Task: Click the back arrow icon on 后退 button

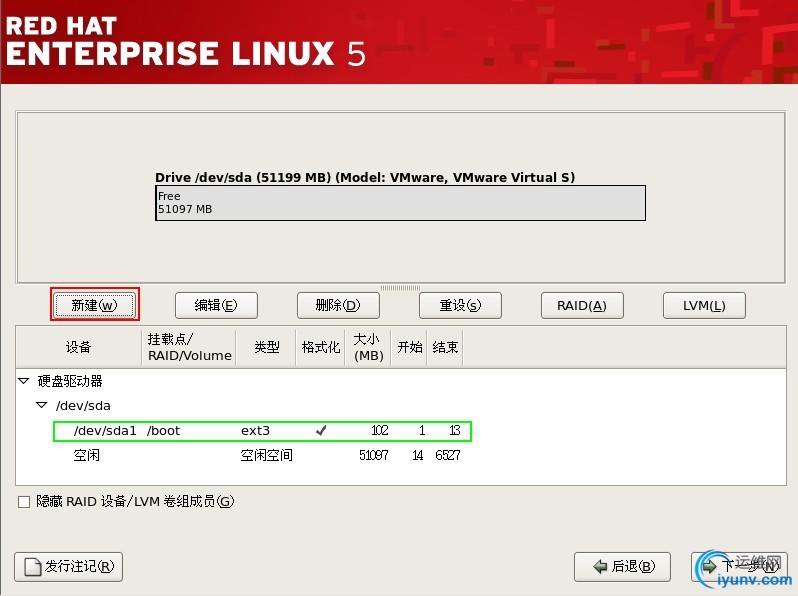Action: point(601,566)
